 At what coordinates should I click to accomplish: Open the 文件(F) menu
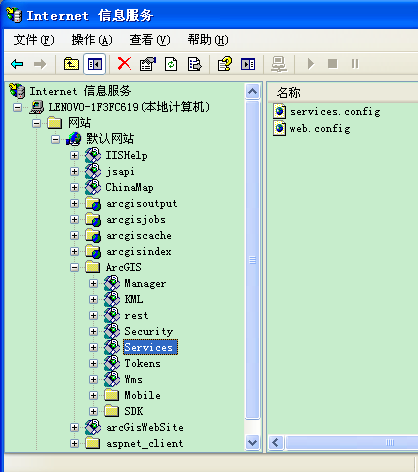click(34, 40)
